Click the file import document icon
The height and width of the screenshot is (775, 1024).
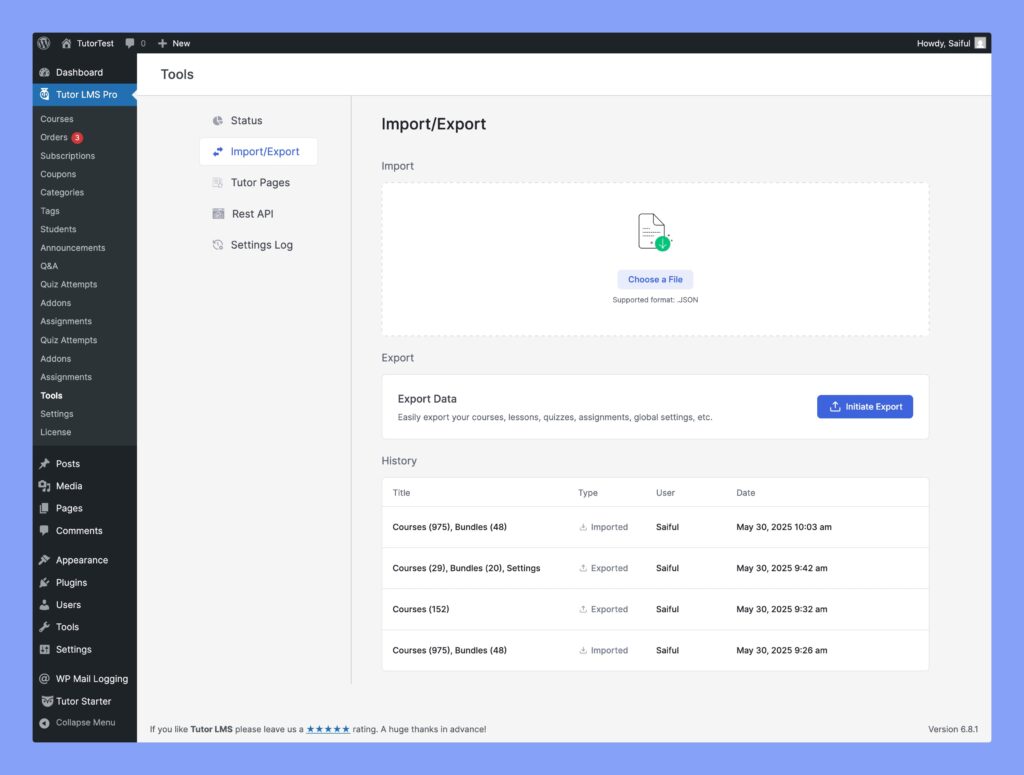tap(654, 232)
